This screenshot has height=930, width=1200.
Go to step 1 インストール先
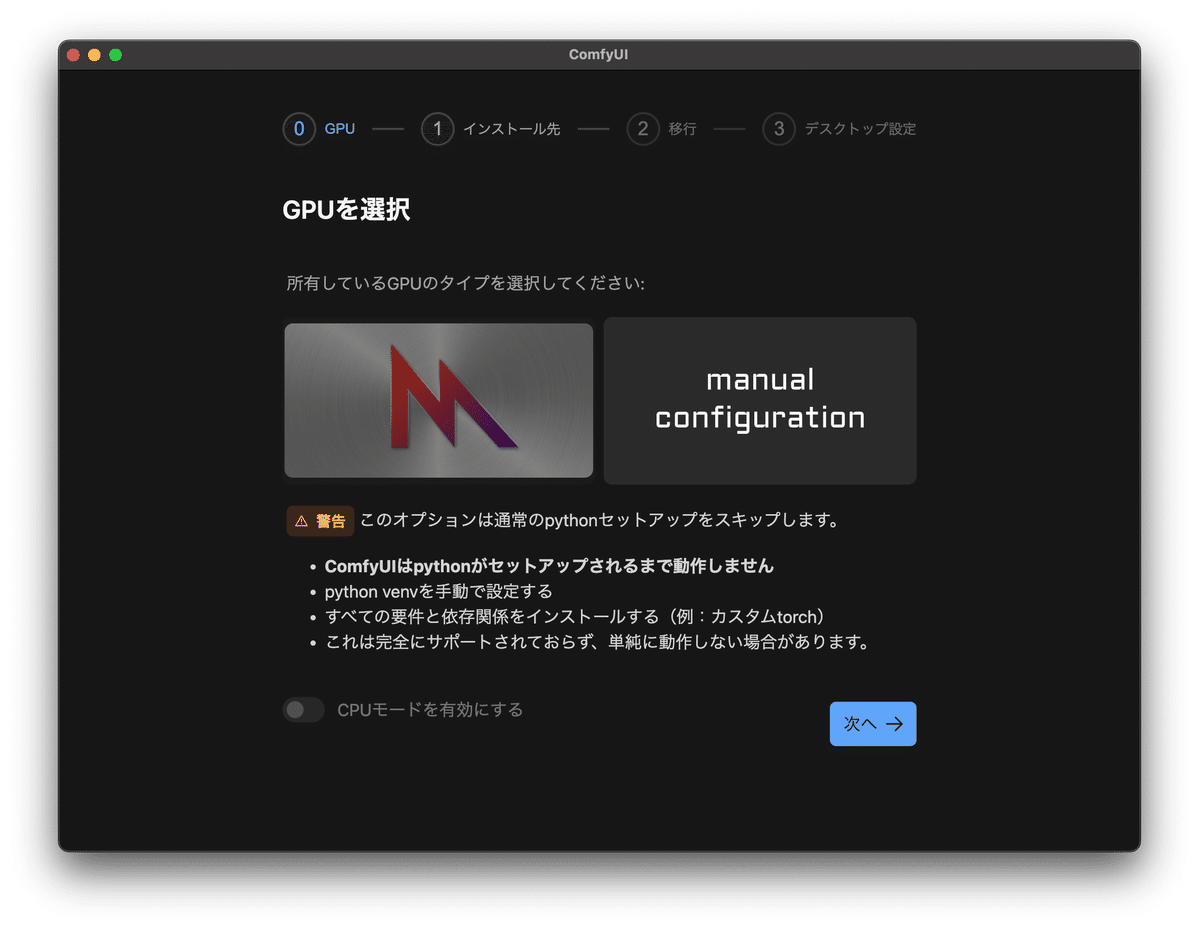491,129
